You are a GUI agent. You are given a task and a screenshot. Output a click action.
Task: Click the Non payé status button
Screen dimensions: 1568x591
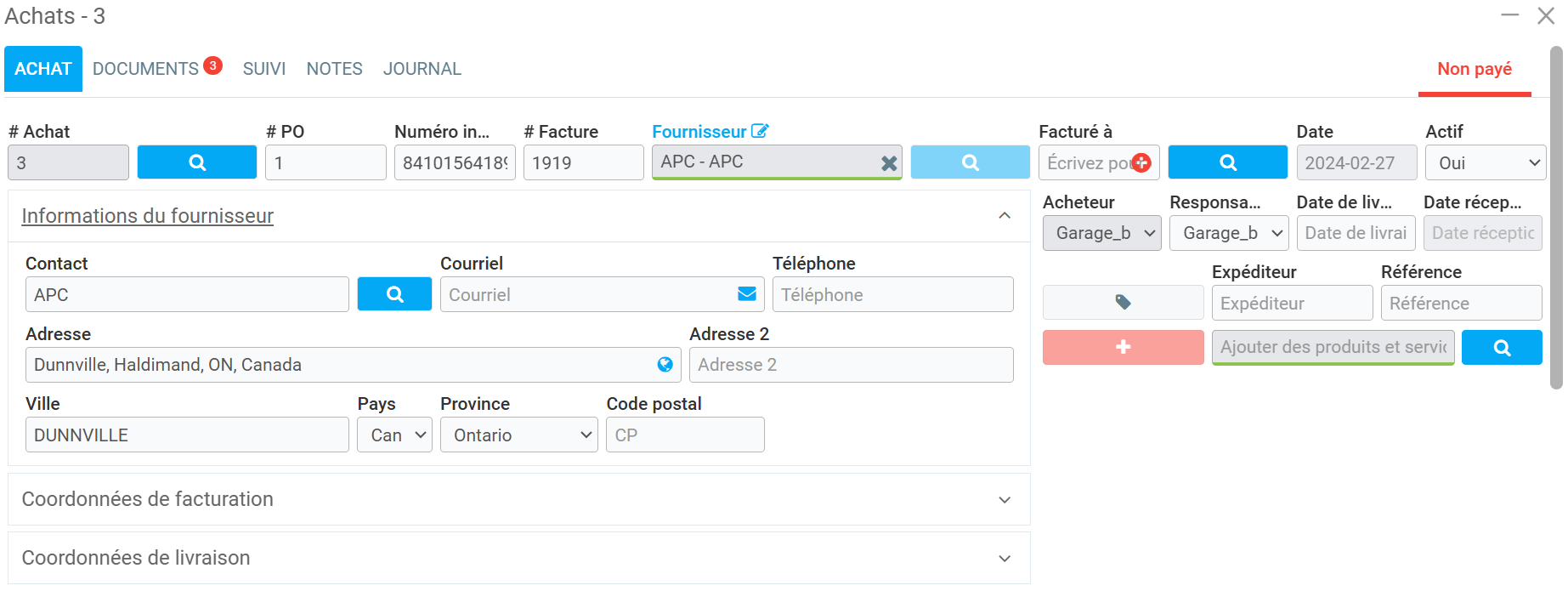[1474, 70]
